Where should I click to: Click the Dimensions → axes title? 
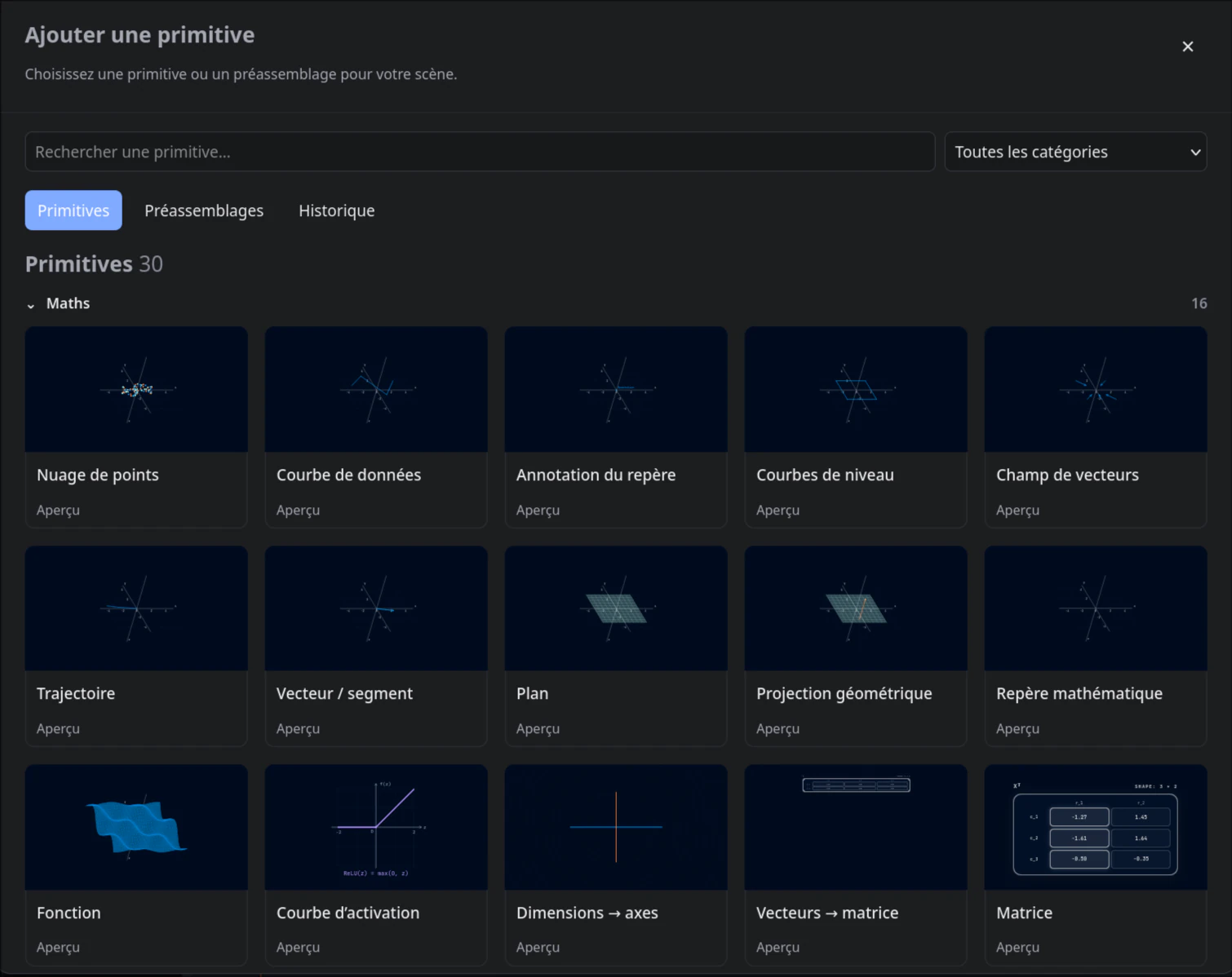[x=587, y=913]
